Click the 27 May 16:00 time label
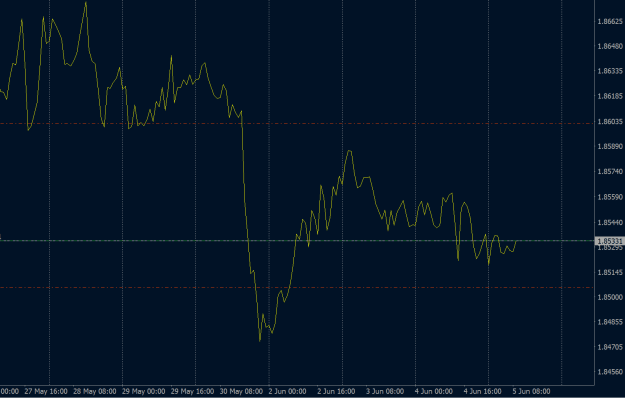 [x=46, y=392]
